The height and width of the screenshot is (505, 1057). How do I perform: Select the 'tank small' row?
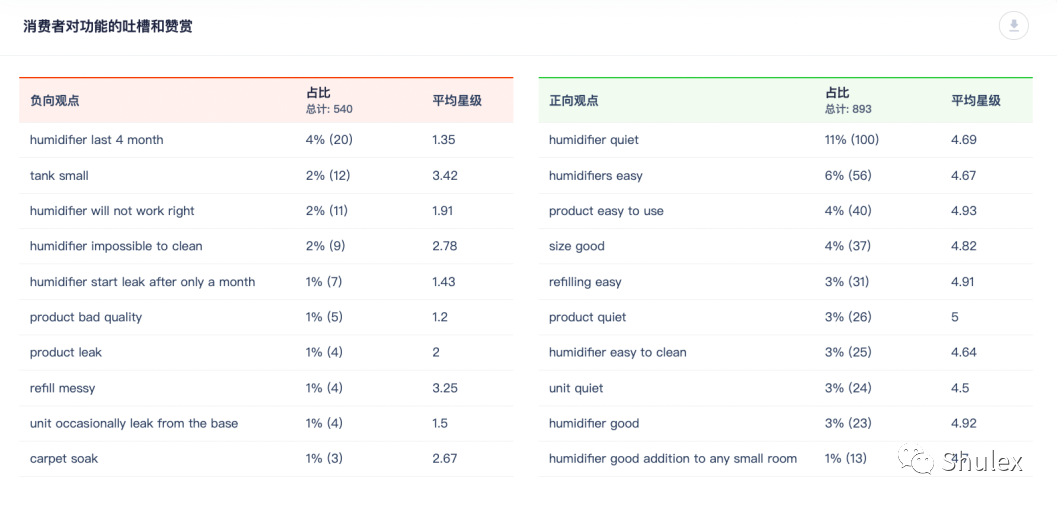click(266, 176)
